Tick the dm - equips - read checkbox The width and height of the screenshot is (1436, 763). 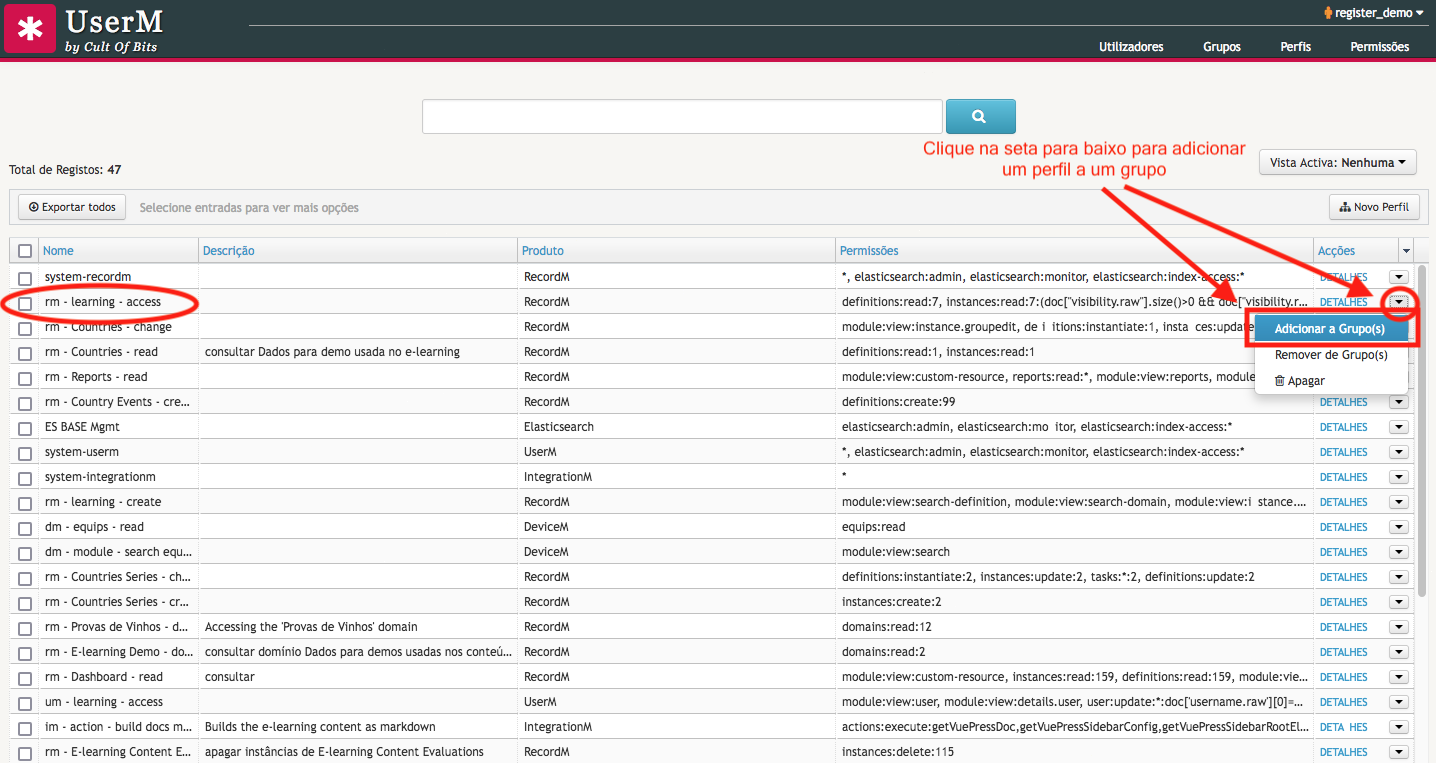coord(25,527)
